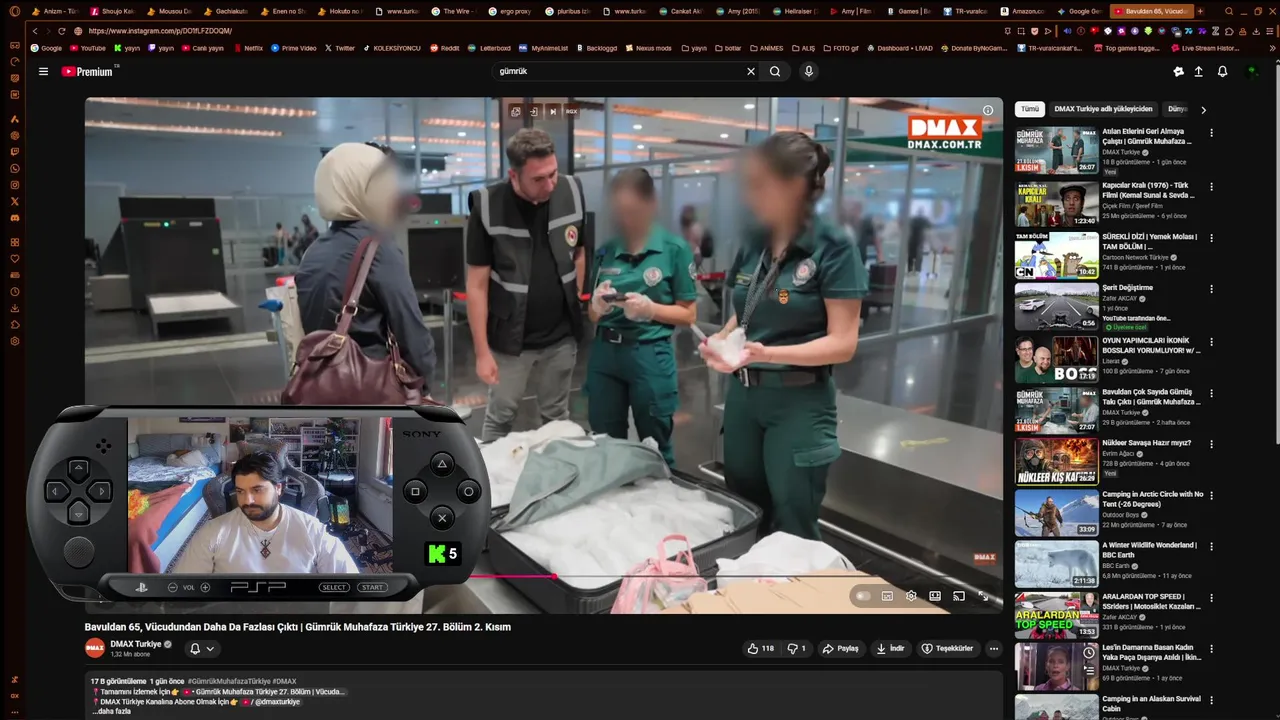Open the YouTube hamburger guide menu
Screen dimensions: 1280x720
click(x=43, y=71)
